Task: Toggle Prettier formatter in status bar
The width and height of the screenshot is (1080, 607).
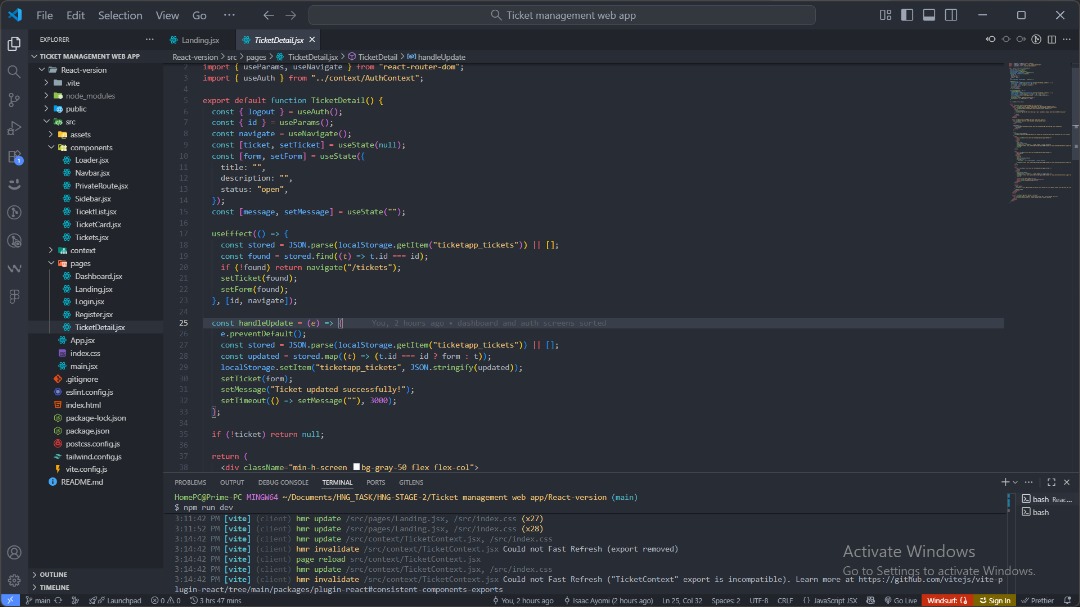Action: (x=1038, y=601)
